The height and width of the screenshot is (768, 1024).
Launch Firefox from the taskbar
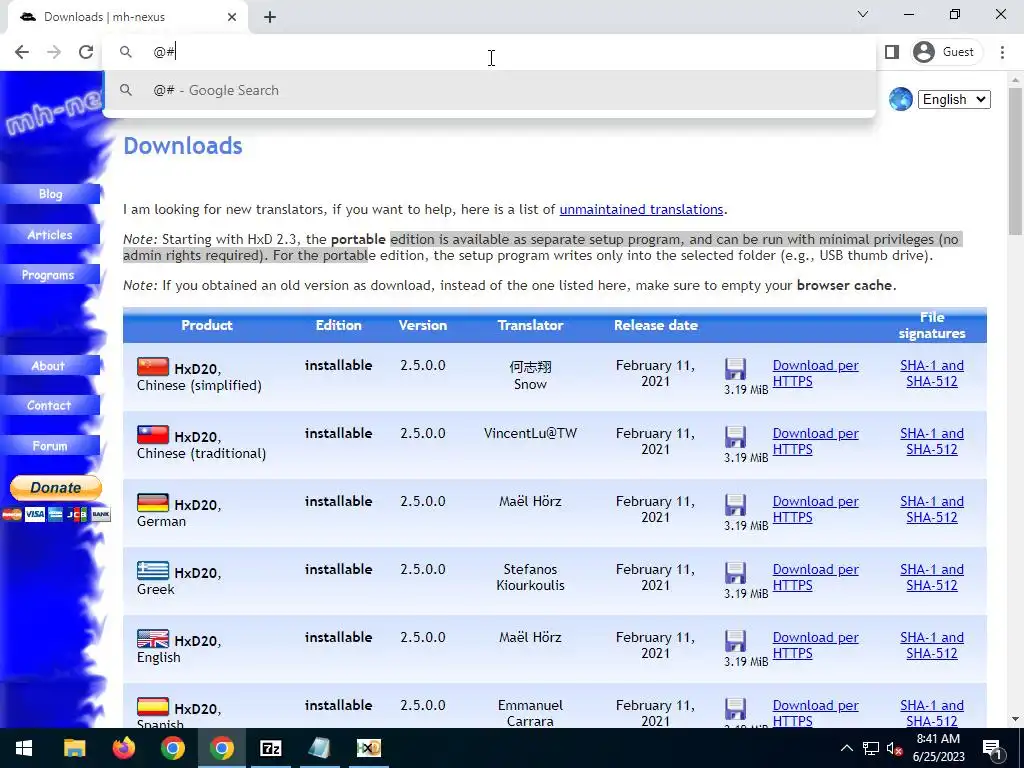point(123,748)
